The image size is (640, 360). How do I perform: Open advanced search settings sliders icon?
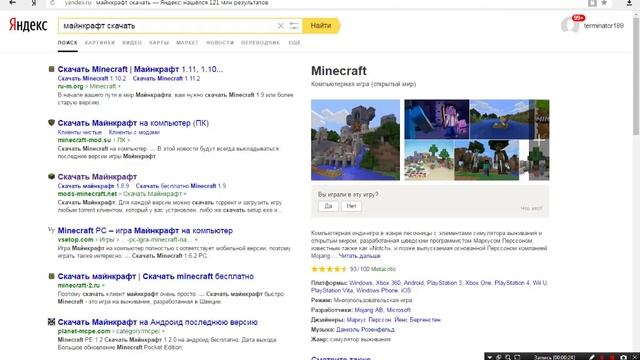pyautogui.click(x=294, y=26)
